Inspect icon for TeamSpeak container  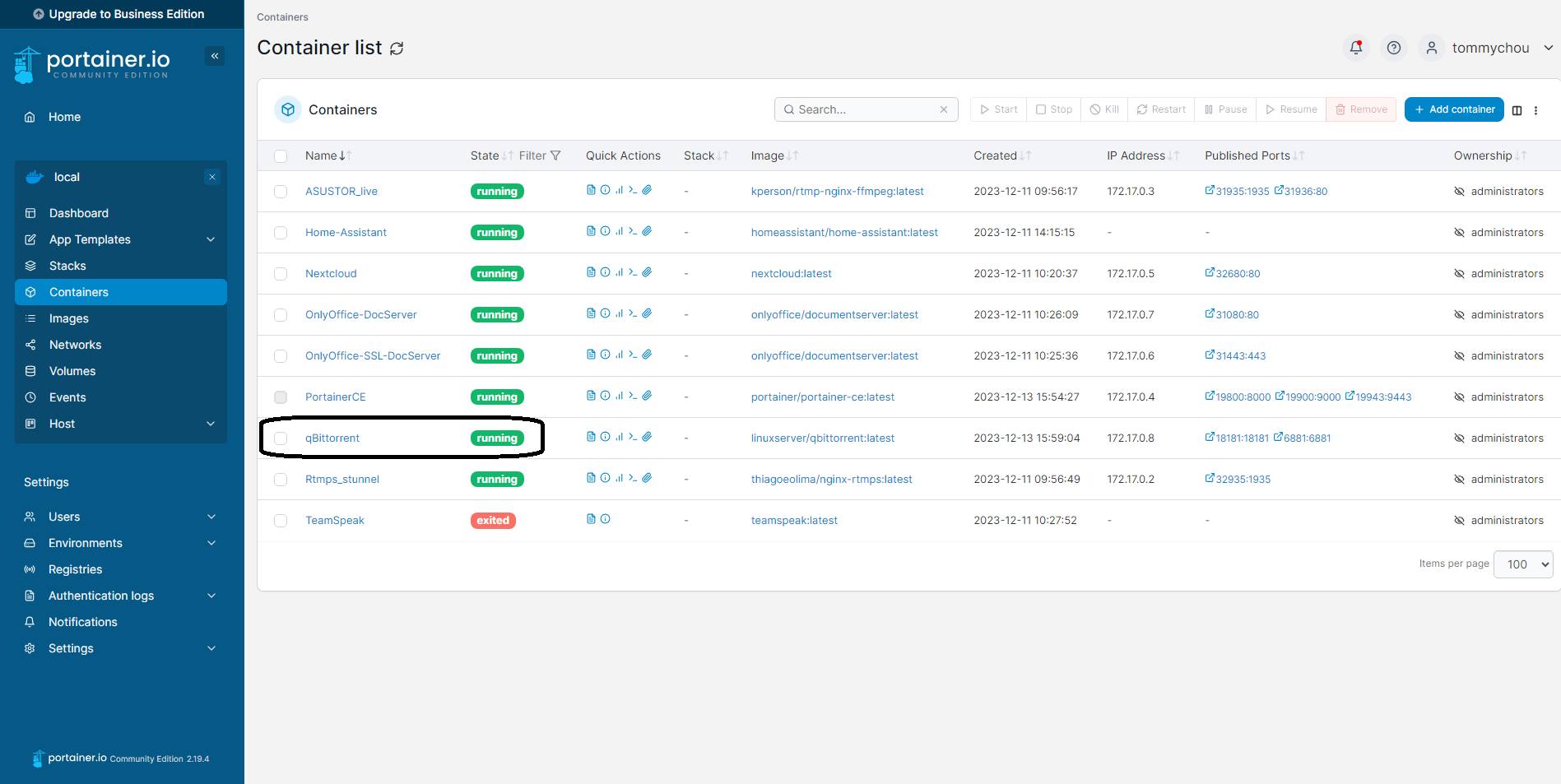coord(606,519)
